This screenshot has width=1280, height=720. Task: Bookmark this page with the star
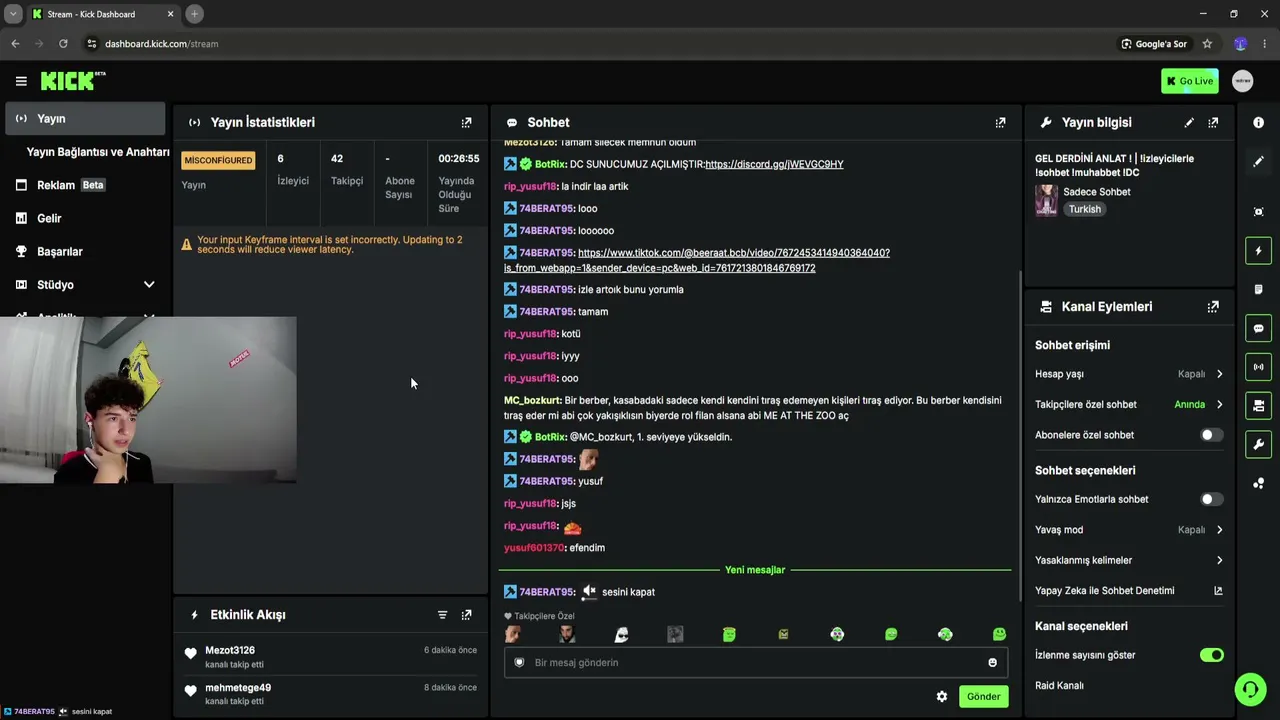1207,44
